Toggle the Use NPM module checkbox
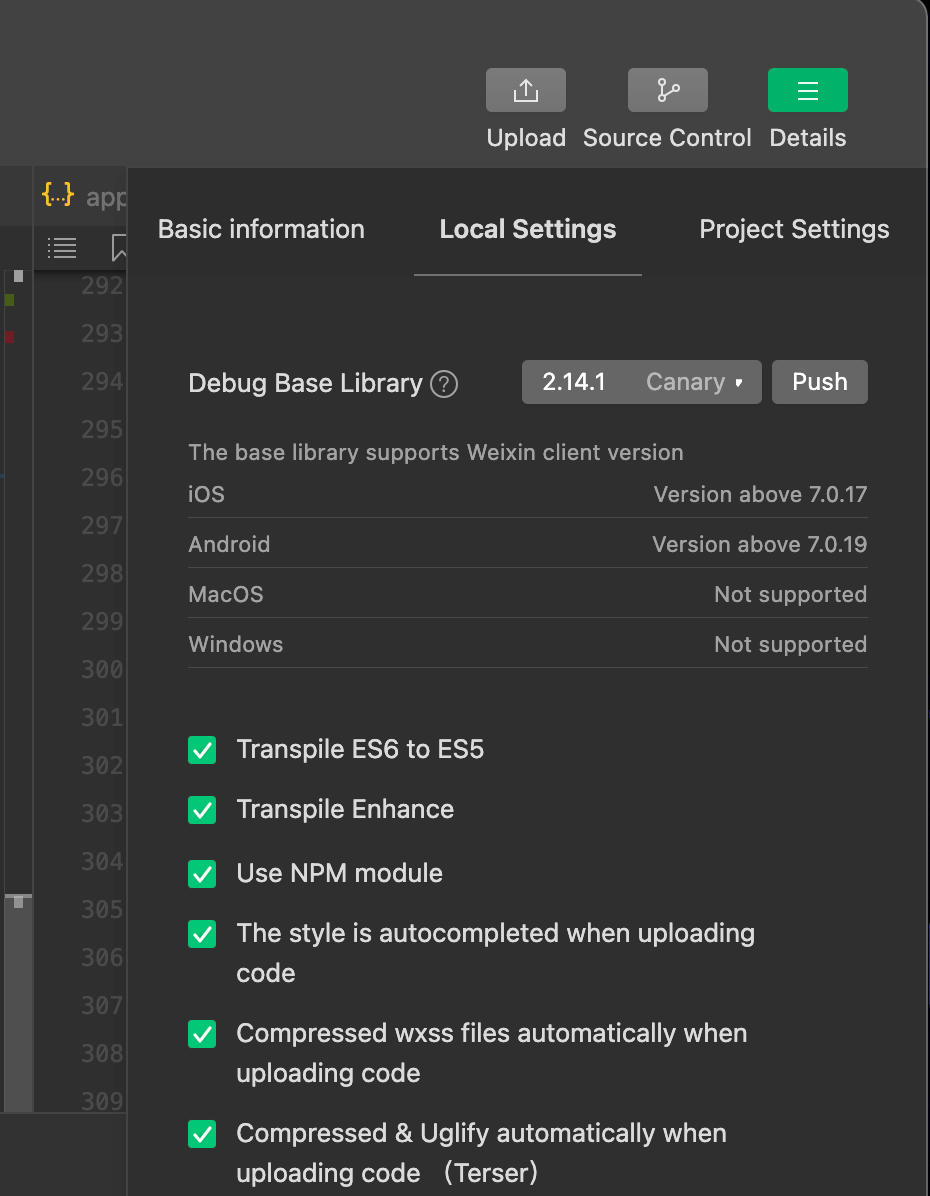Screen dimensions: 930x1196 click(x=202, y=874)
